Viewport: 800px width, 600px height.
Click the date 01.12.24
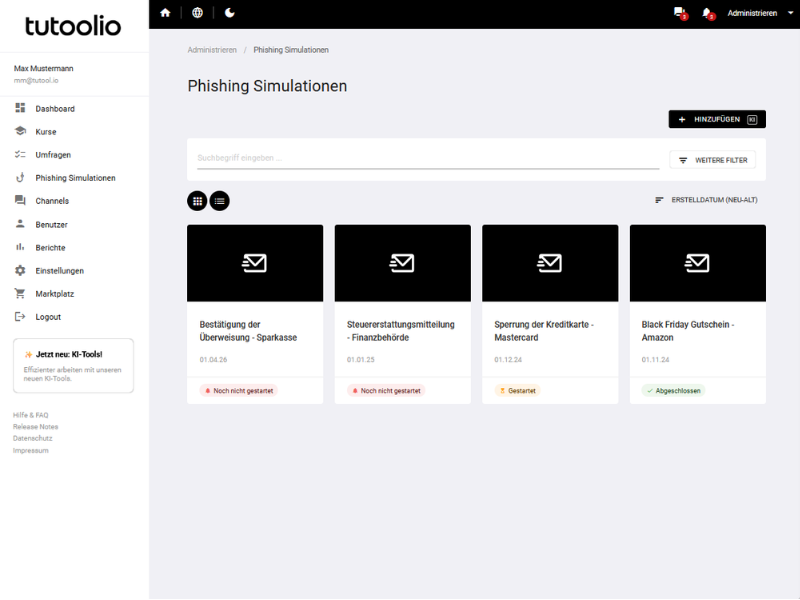[508, 360]
